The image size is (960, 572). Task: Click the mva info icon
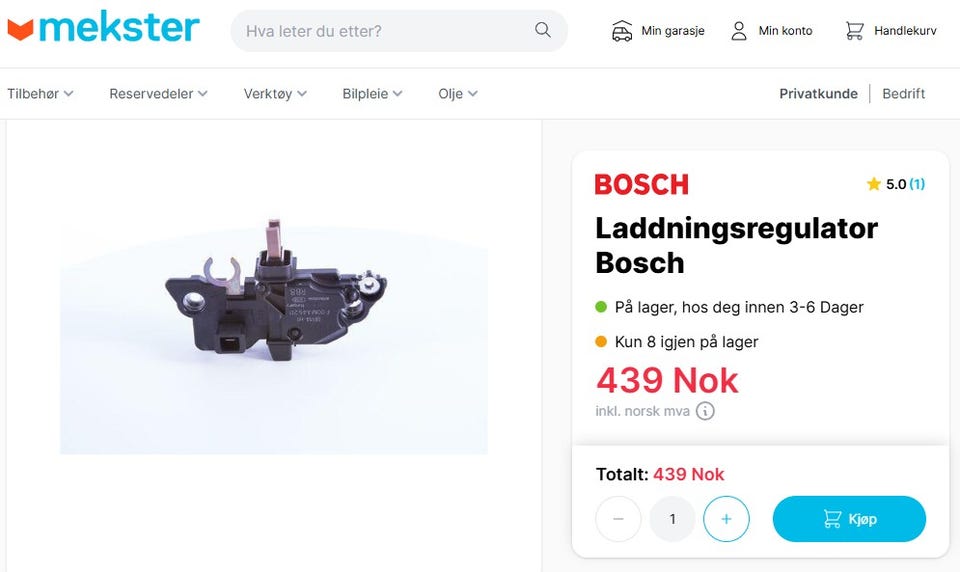click(x=705, y=411)
